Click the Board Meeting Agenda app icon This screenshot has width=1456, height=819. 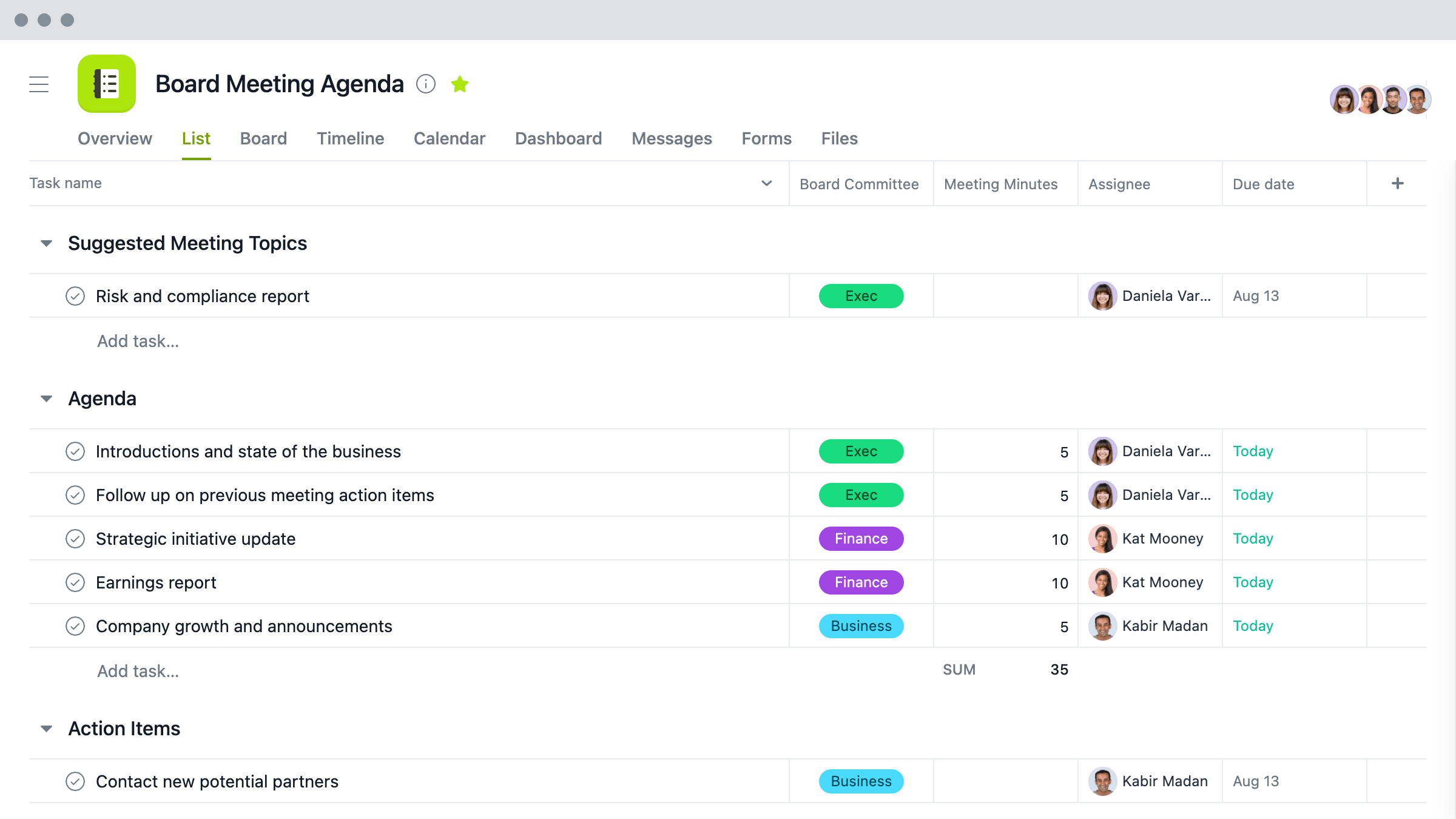click(x=106, y=84)
